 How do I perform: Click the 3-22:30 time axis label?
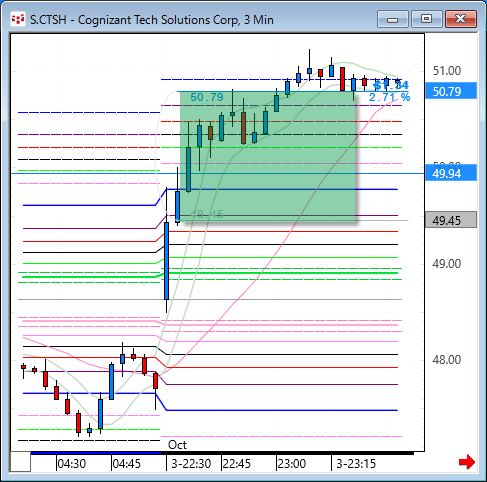click(x=191, y=464)
